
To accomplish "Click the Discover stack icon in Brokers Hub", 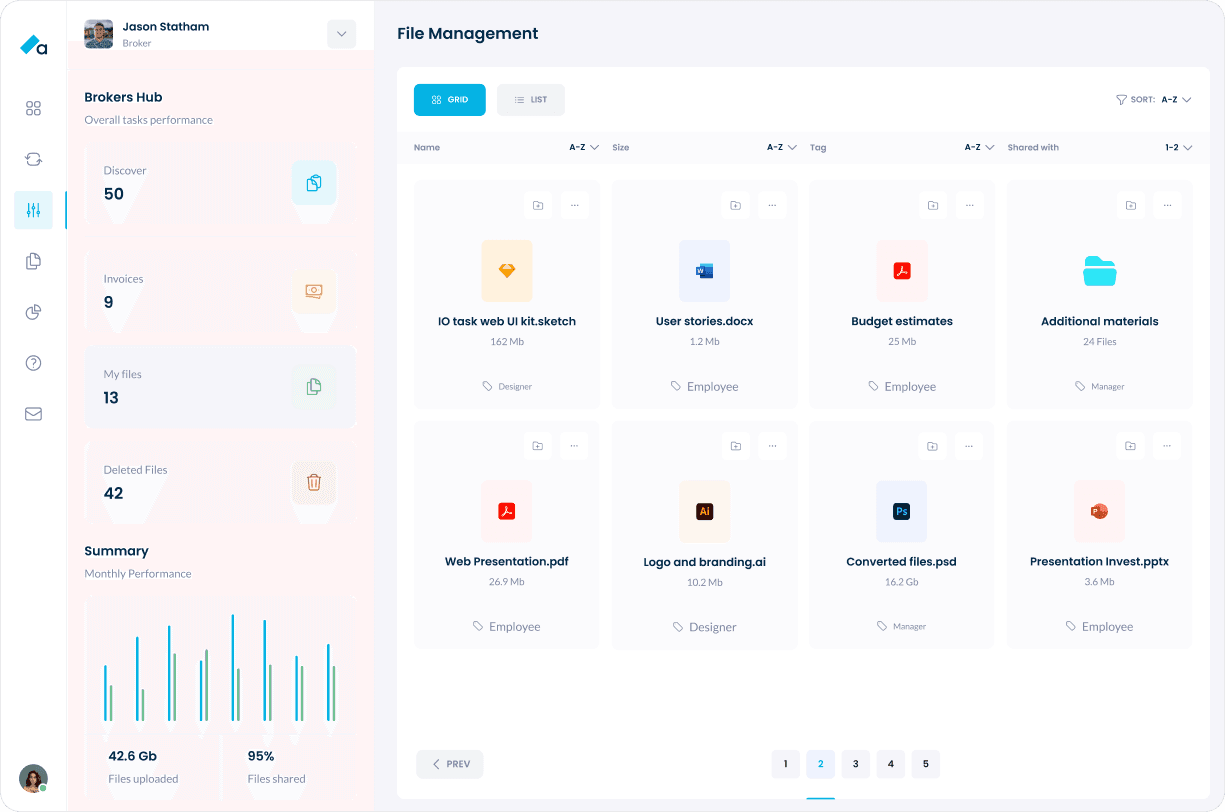I will pos(314,183).
